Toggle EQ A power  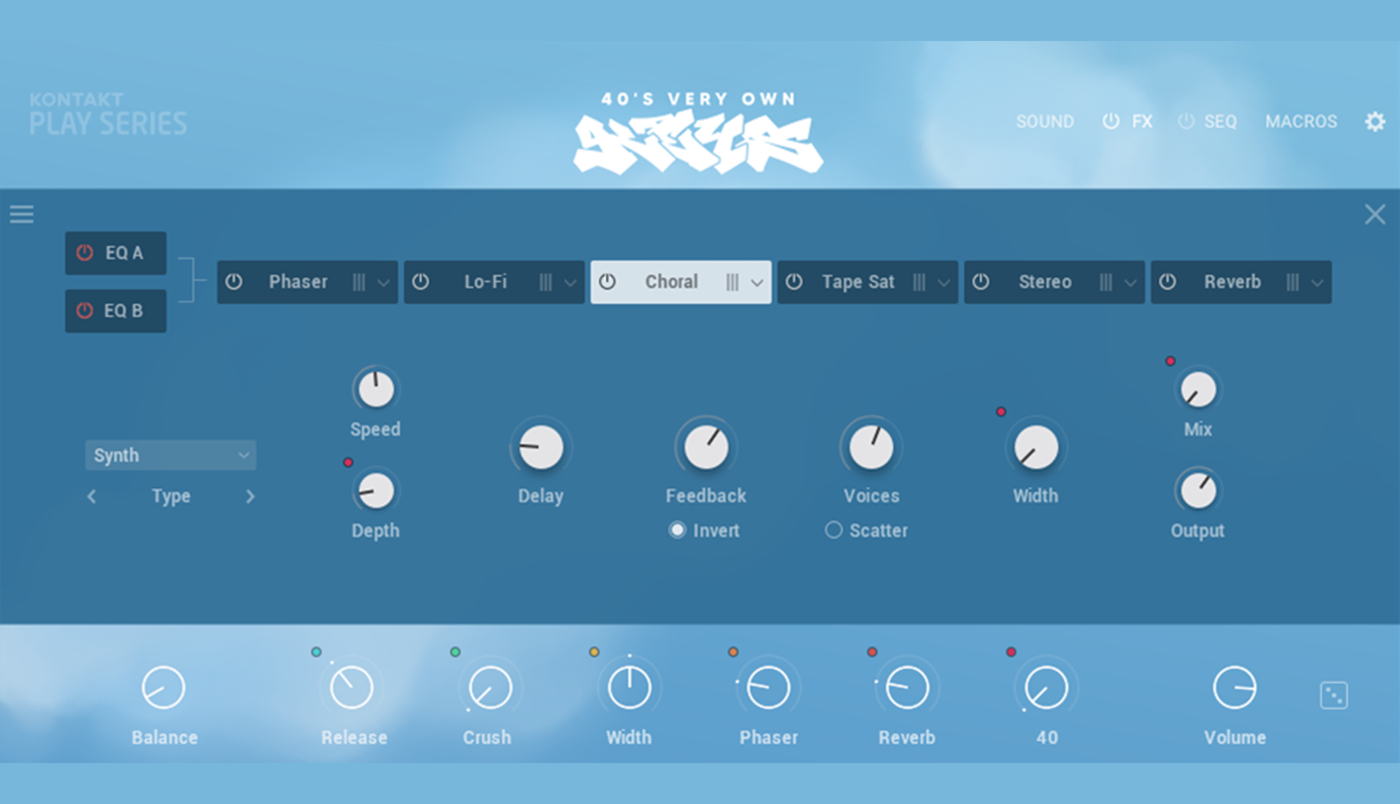tap(84, 253)
